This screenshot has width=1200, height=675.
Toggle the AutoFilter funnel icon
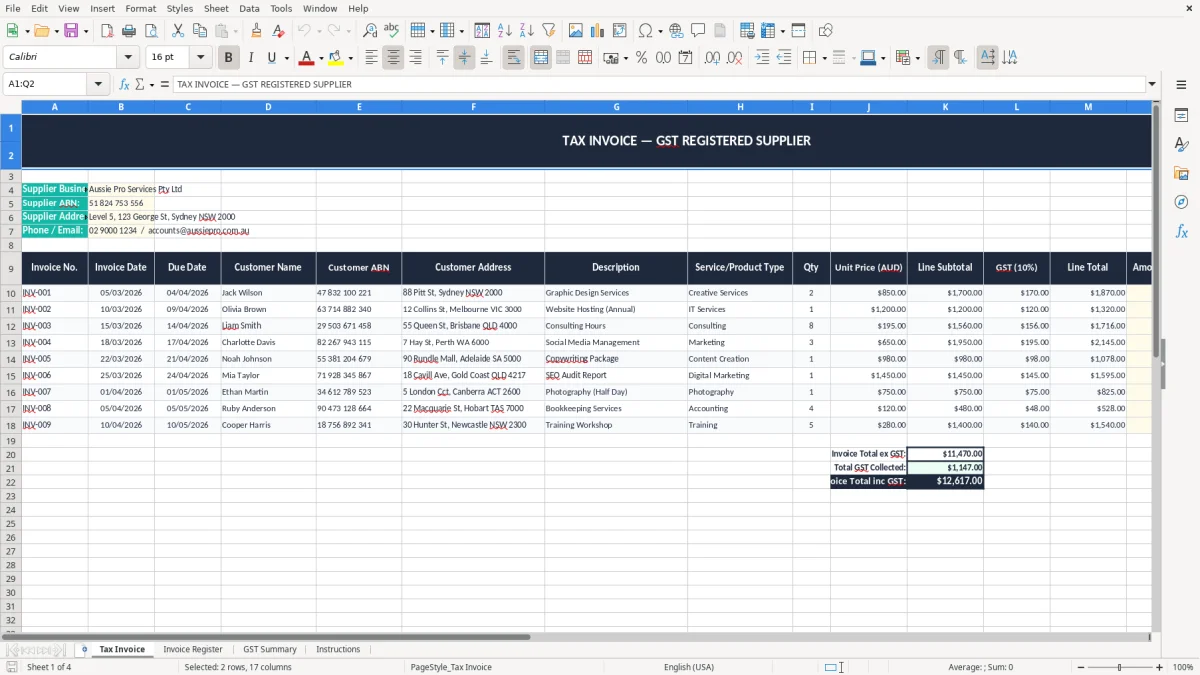pyautogui.click(x=548, y=31)
